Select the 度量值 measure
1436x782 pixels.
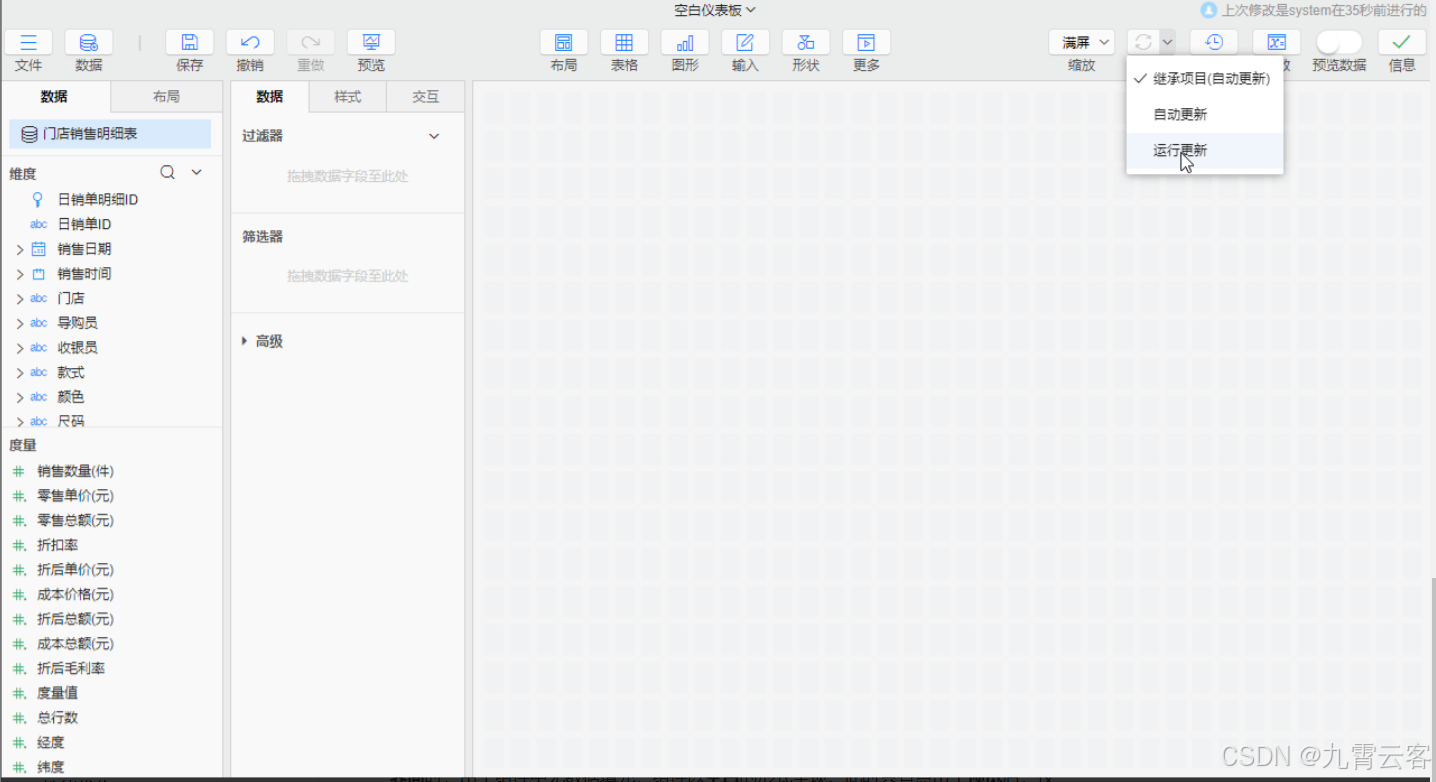point(57,693)
